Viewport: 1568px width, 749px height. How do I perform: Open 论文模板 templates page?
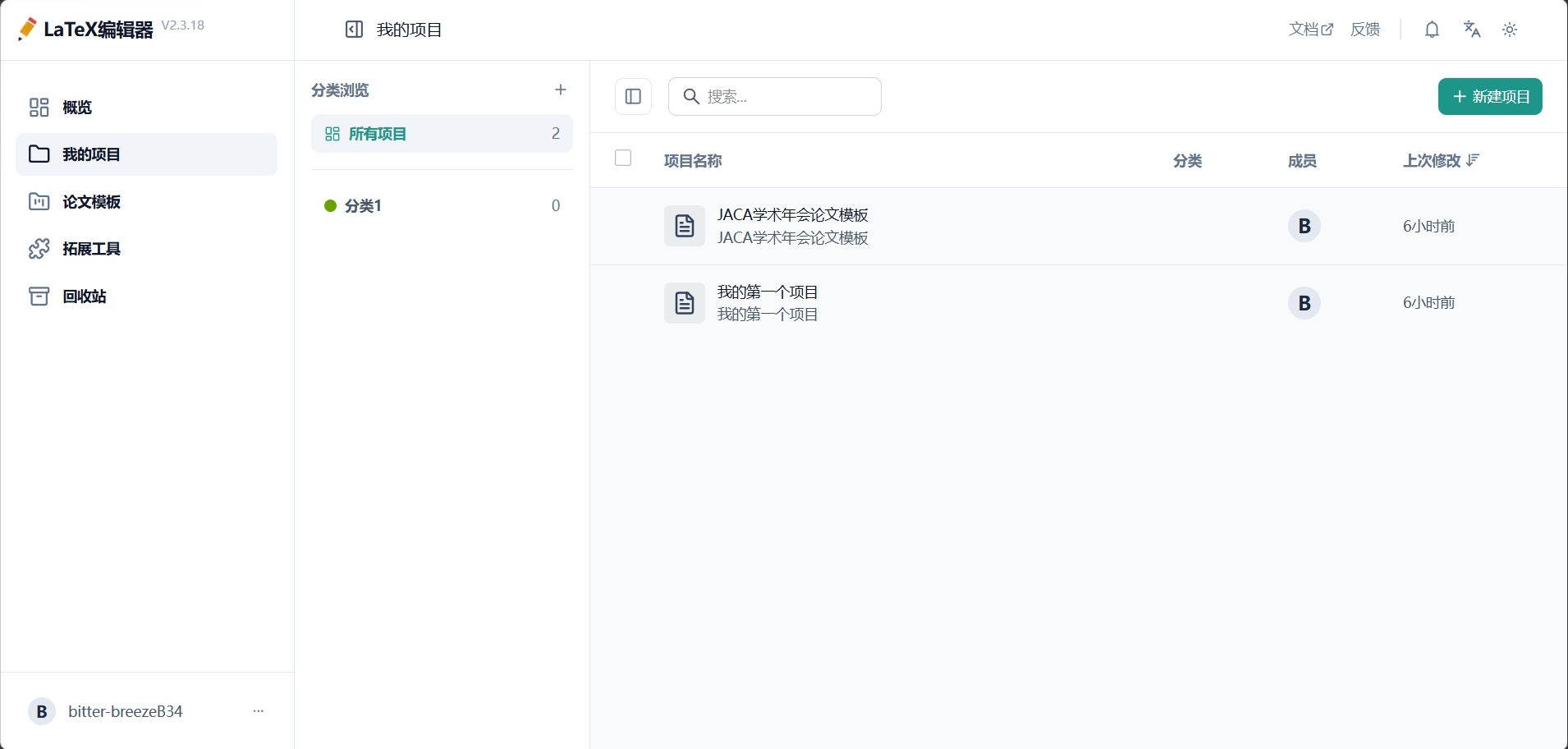click(x=147, y=202)
